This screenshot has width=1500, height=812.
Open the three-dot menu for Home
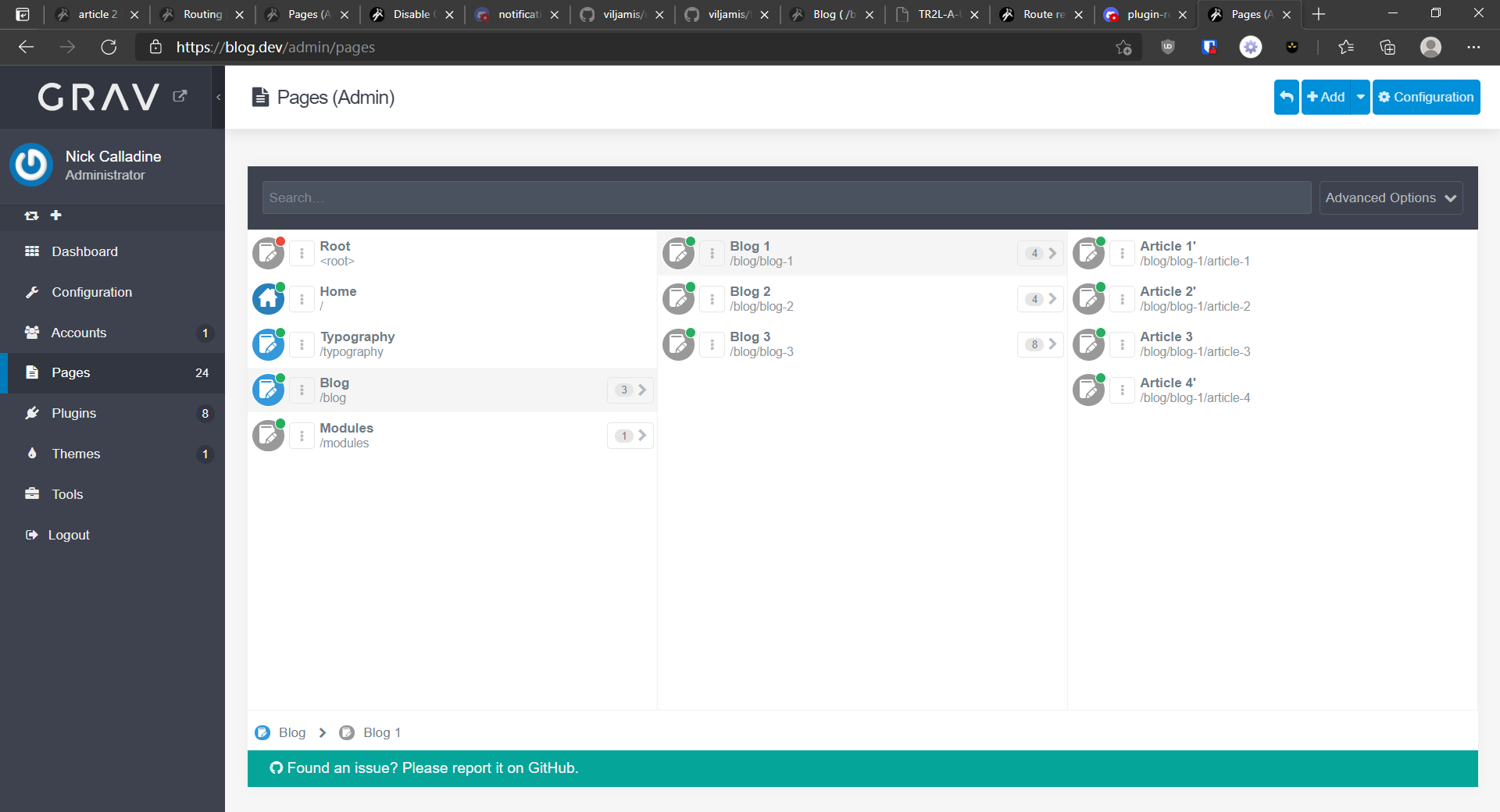click(x=302, y=299)
